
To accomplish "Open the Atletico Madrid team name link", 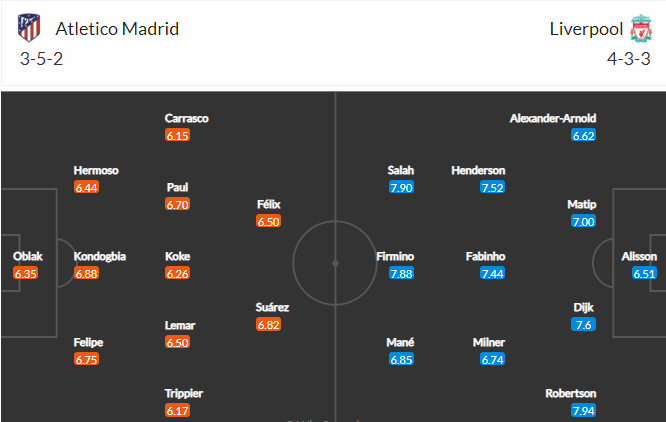I will tap(117, 29).
